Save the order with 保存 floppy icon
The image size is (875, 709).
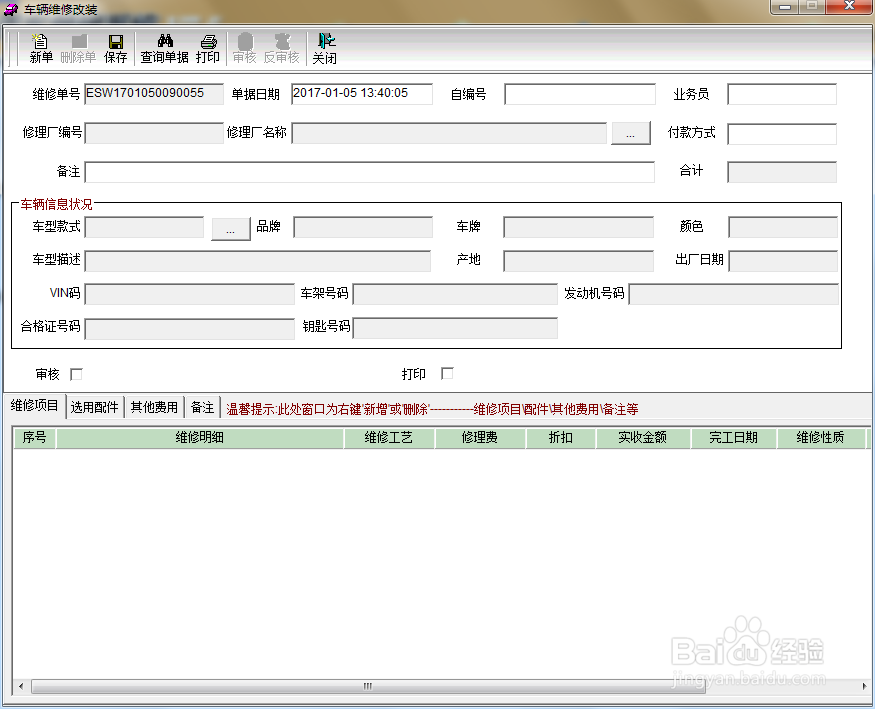click(116, 49)
